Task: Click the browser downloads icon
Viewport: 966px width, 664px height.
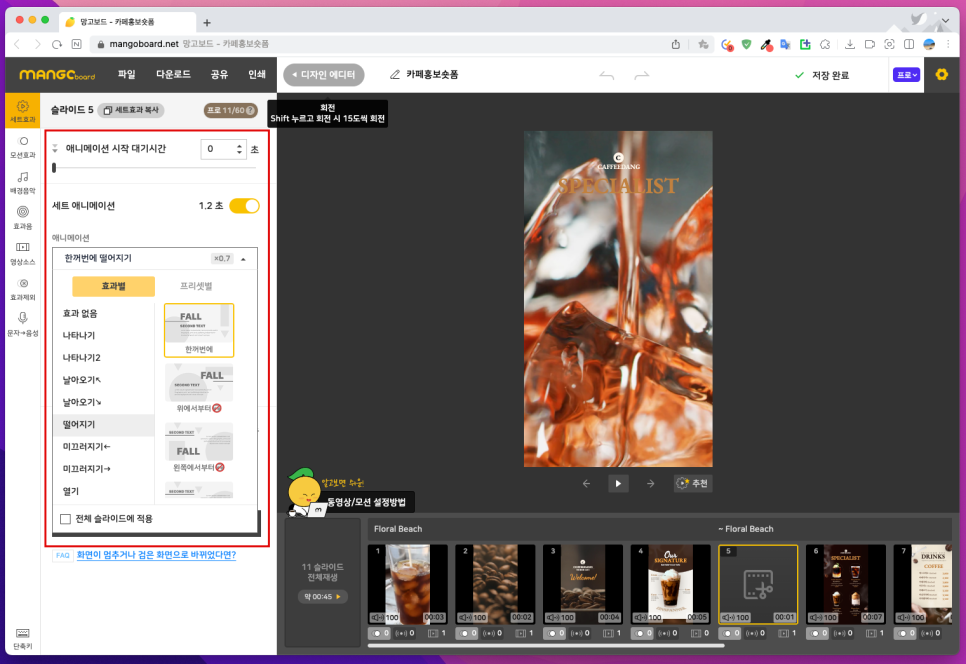Action: [850, 44]
